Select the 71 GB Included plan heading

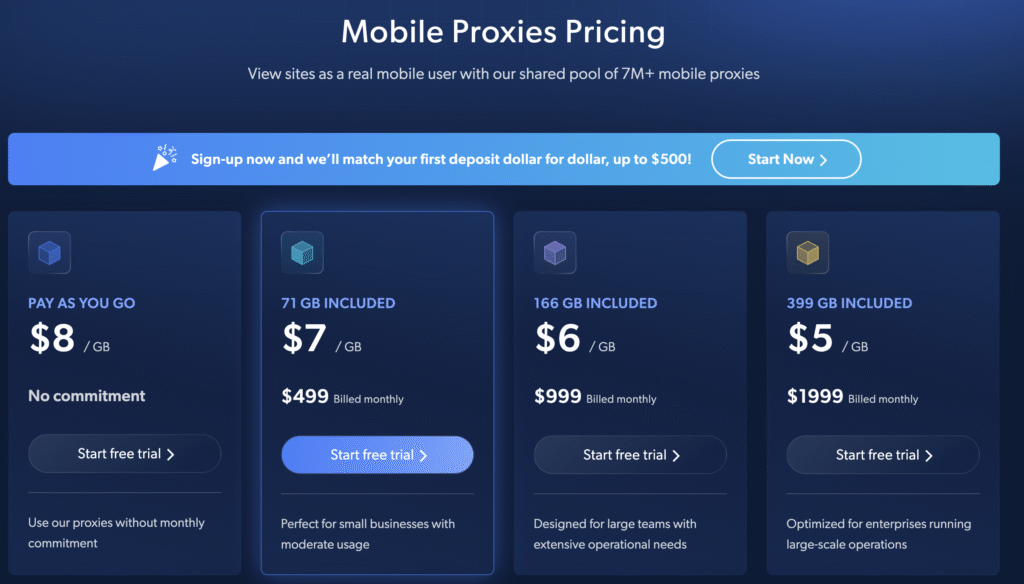[x=338, y=303]
